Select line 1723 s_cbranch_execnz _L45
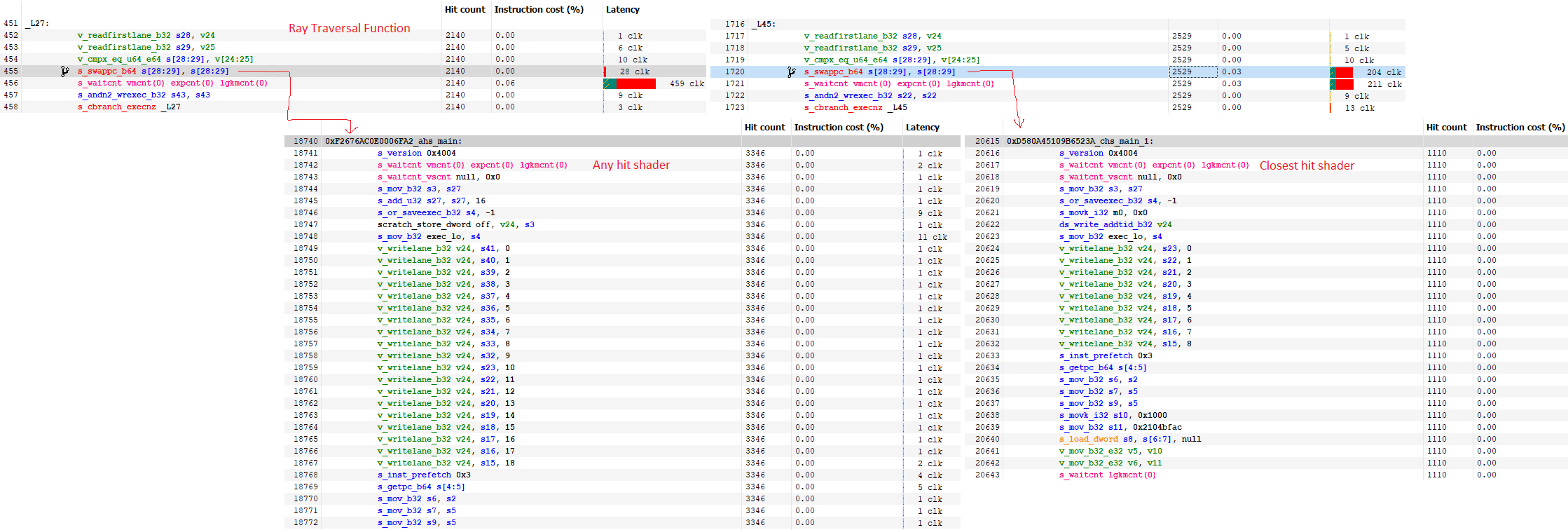The image size is (1568, 530). (855, 107)
